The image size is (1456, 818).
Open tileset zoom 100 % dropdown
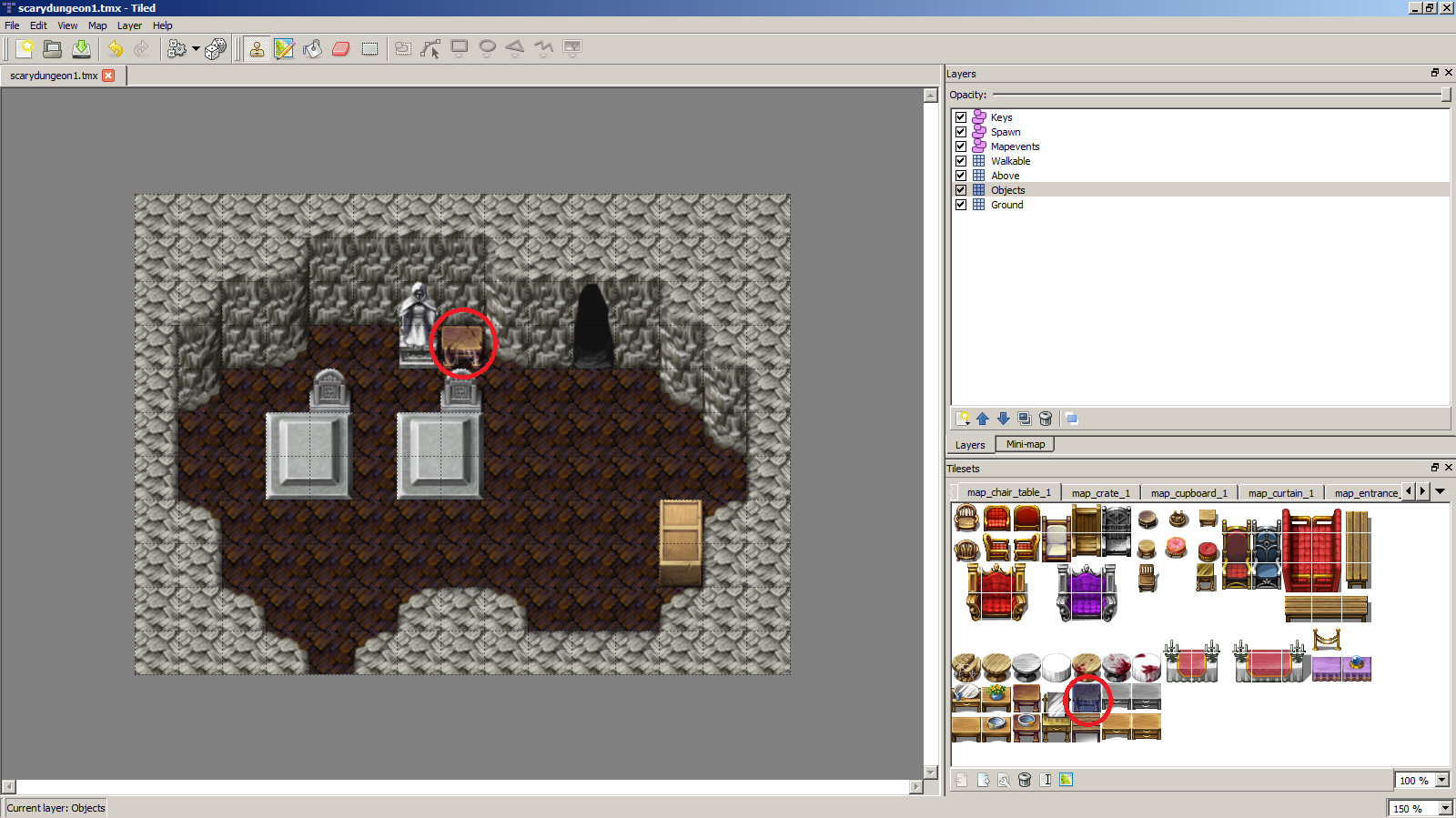coord(1442,781)
